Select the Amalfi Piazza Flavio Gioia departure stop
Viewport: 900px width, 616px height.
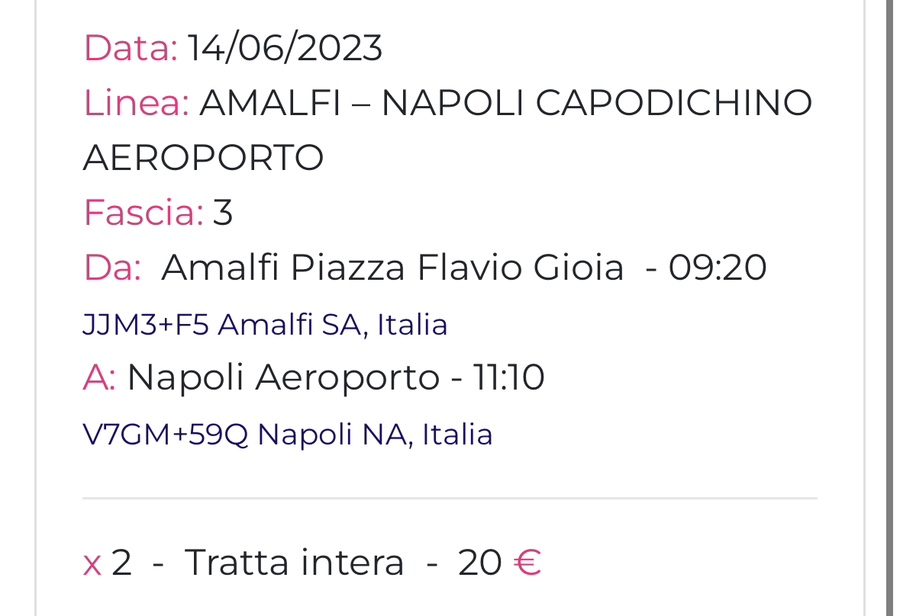(393, 268)
